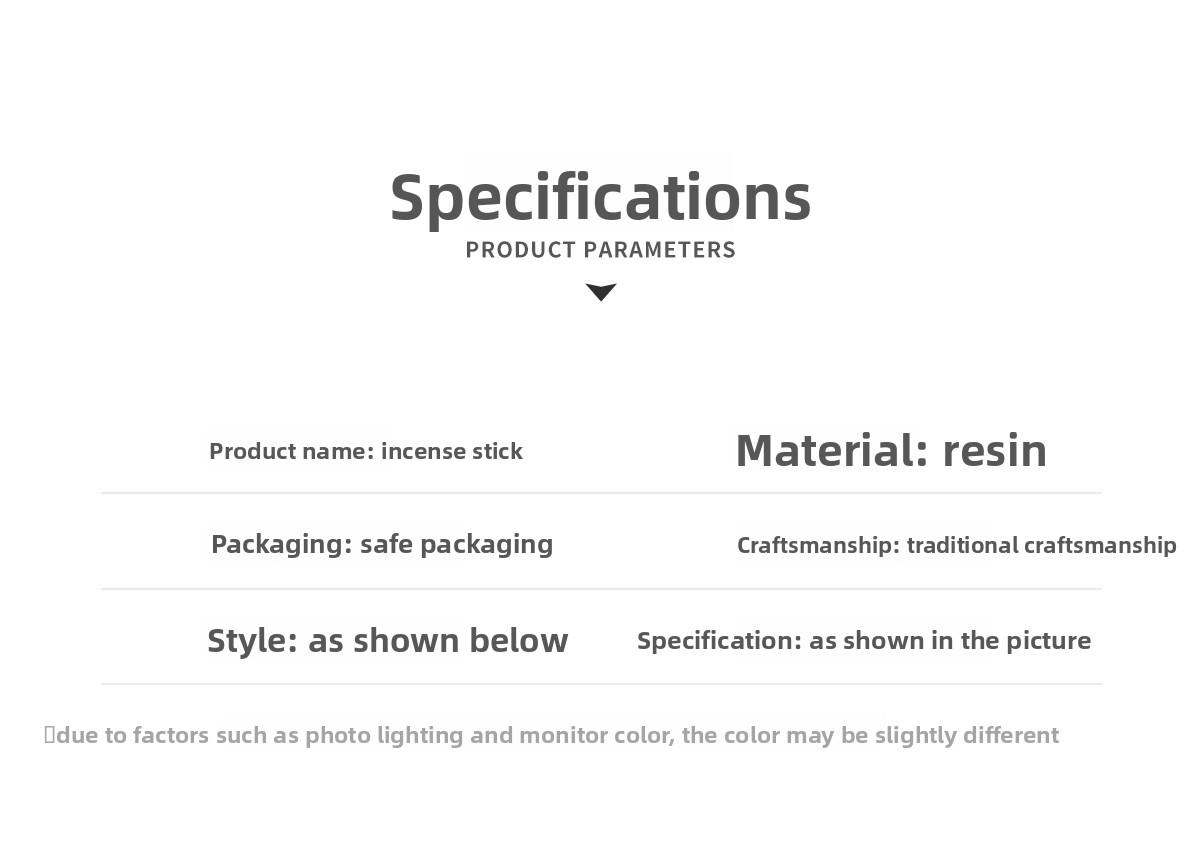Select the "traditional craftsmanship" value text
1200x852 pixels.
point(1041,545)
